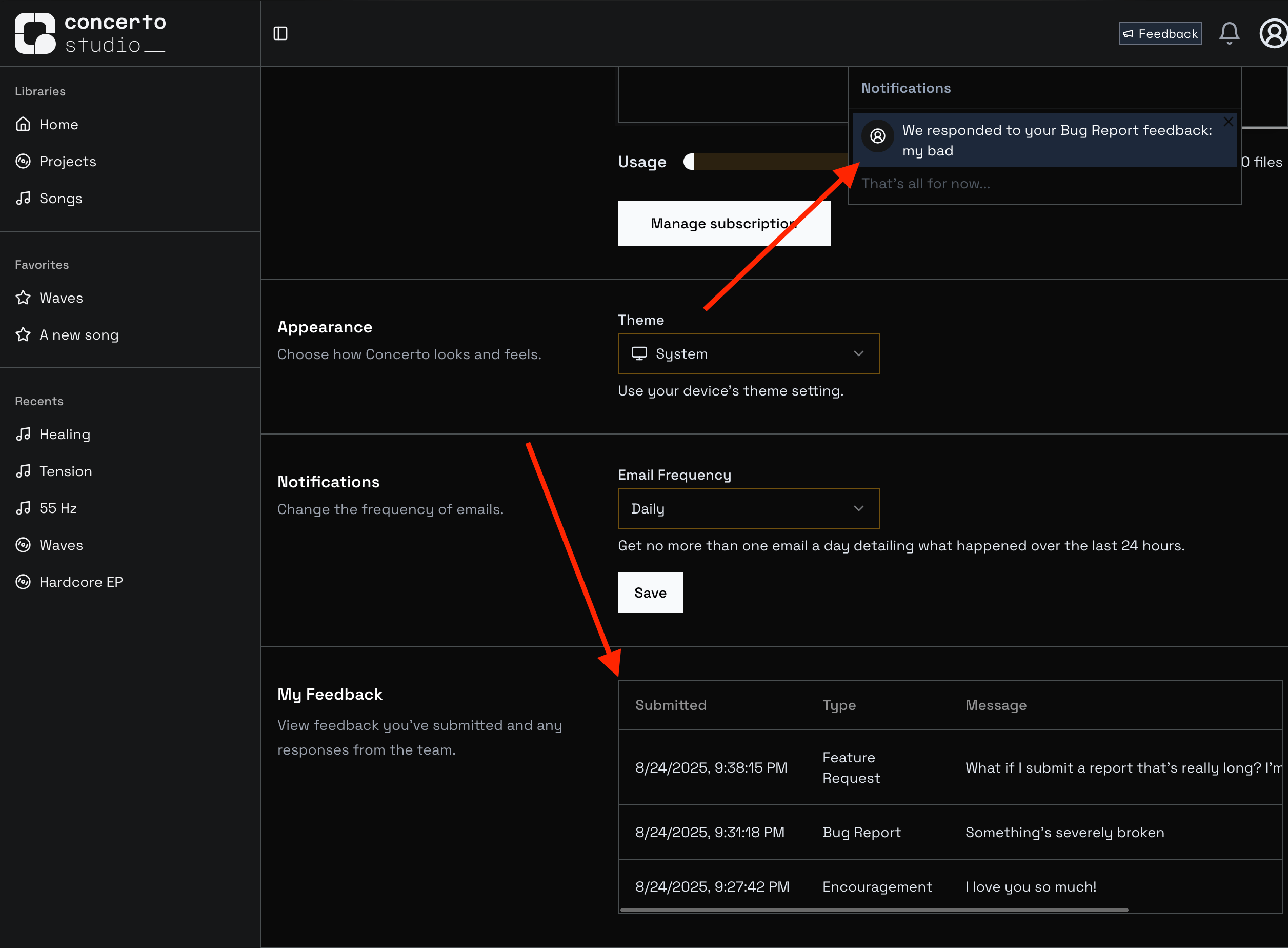Click star icon beside A new song

click(23, 334)
